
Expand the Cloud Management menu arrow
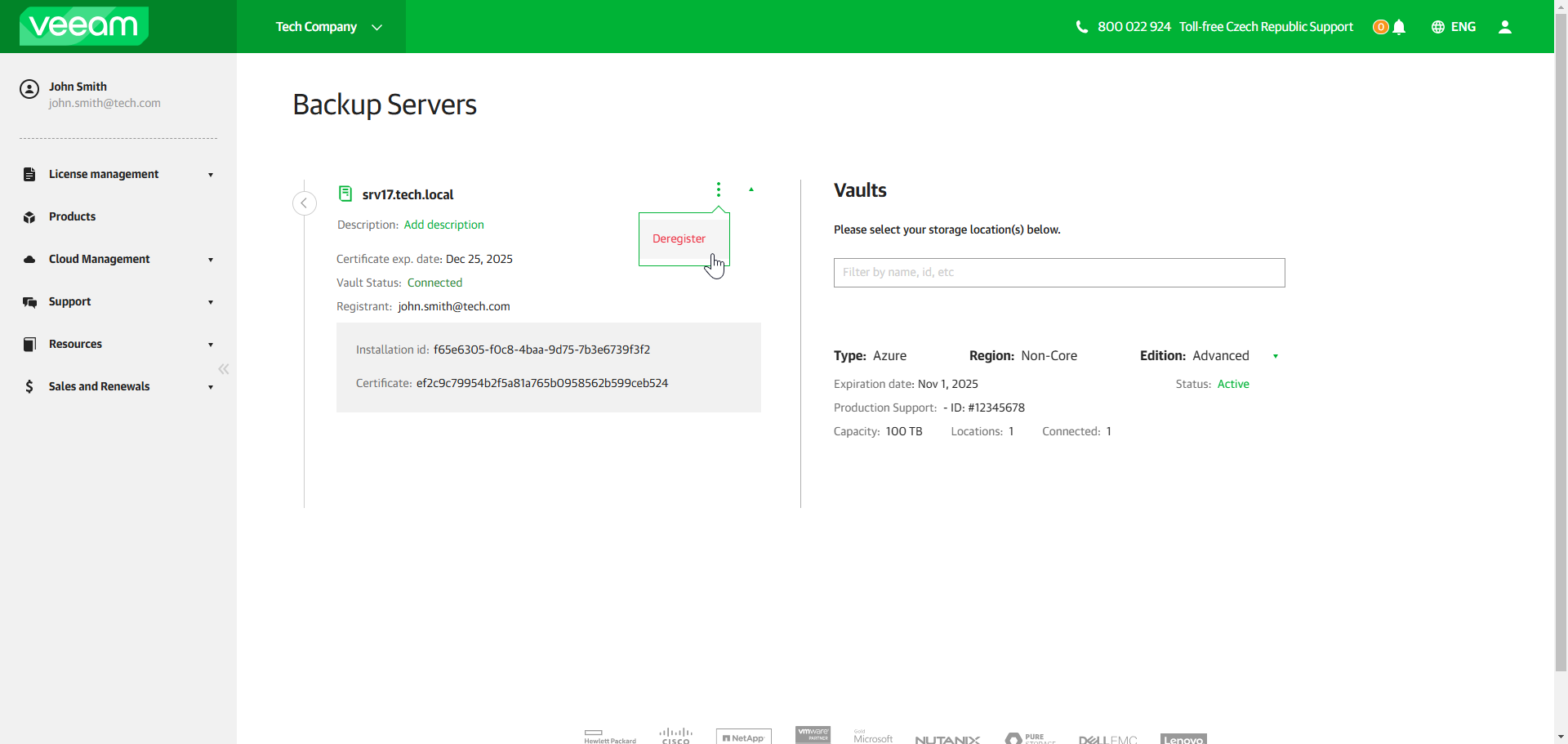pos(211,260)
